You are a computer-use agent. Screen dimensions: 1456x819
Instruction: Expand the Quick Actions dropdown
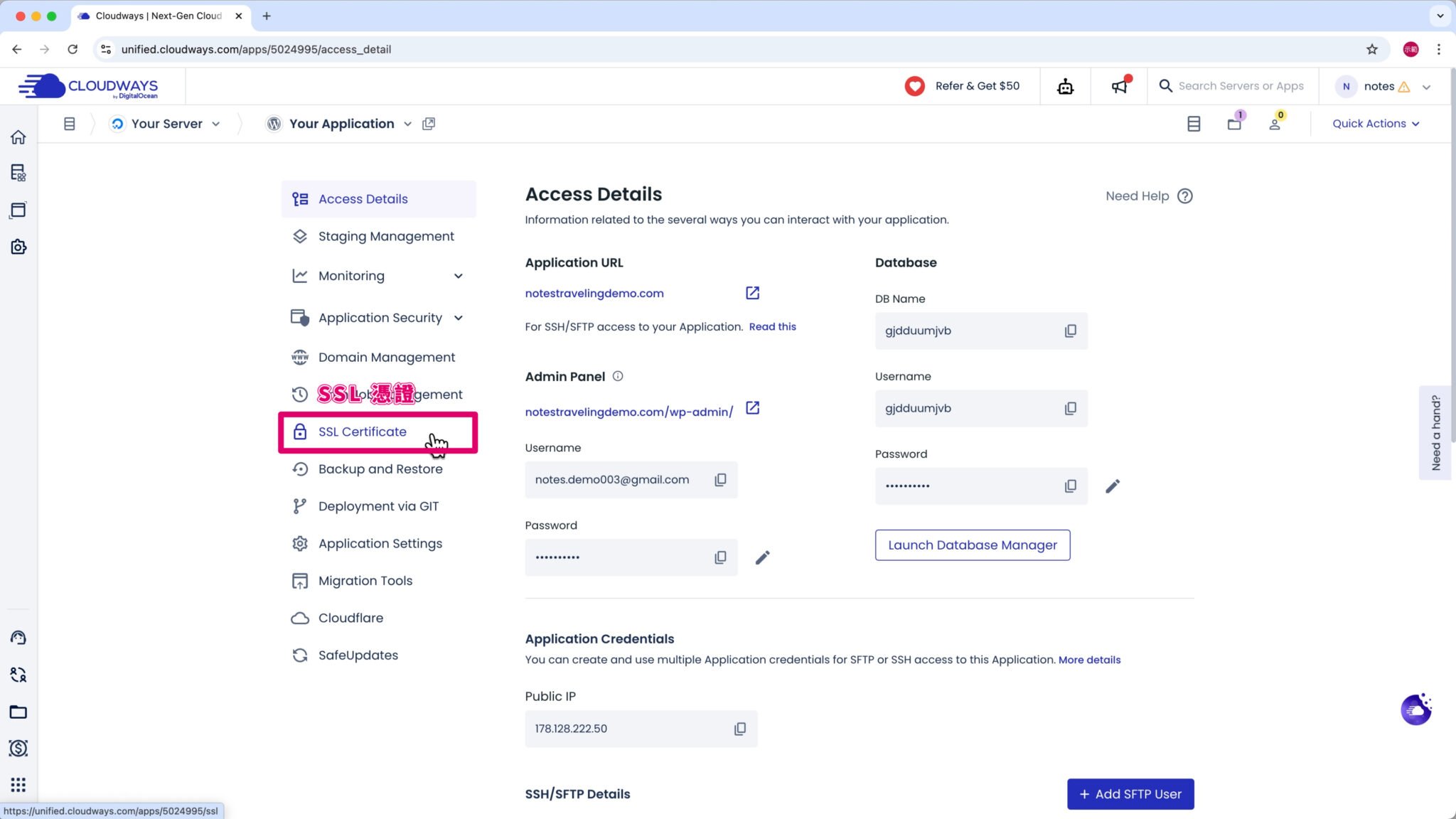1375,123
